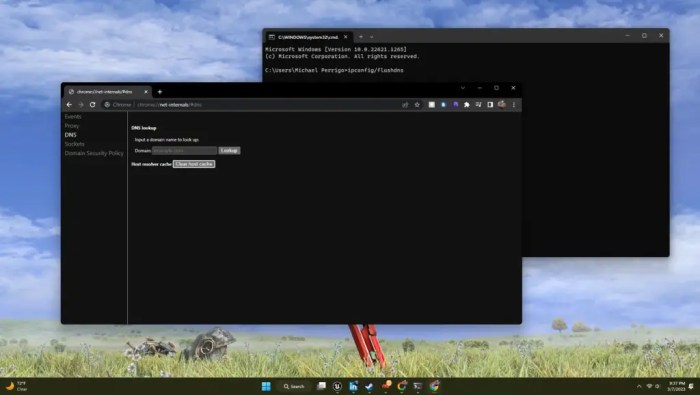The image size is (700, 395).
Task: Open Chrome profile avatar
Action: (502, 104)
